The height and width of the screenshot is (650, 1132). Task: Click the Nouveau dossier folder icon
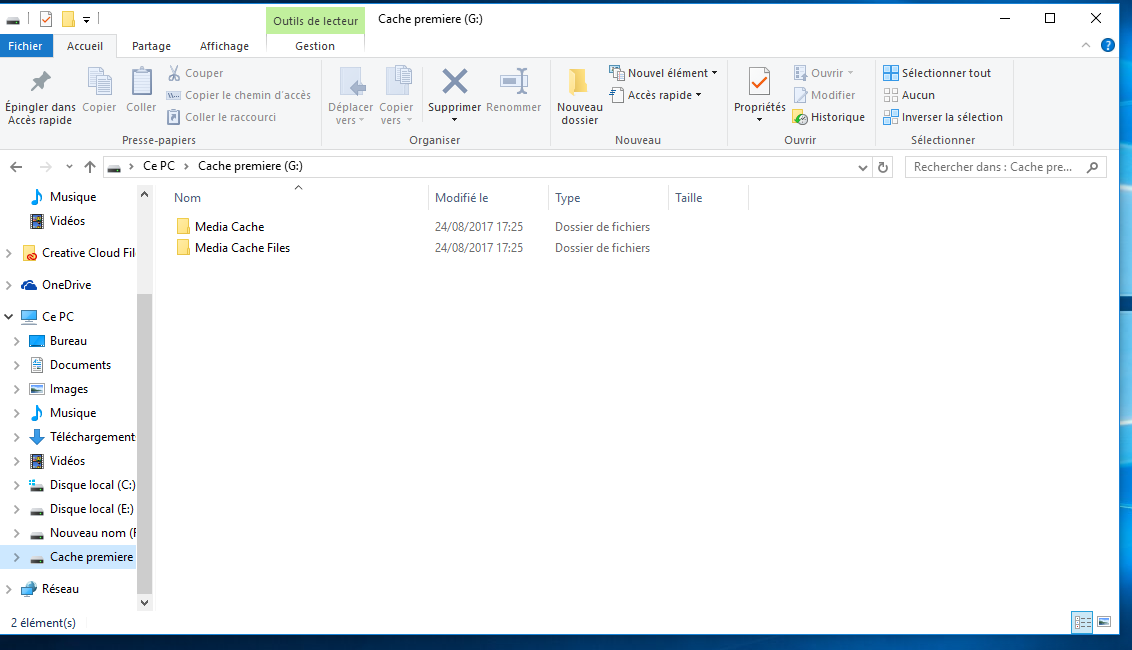point(578,82)
